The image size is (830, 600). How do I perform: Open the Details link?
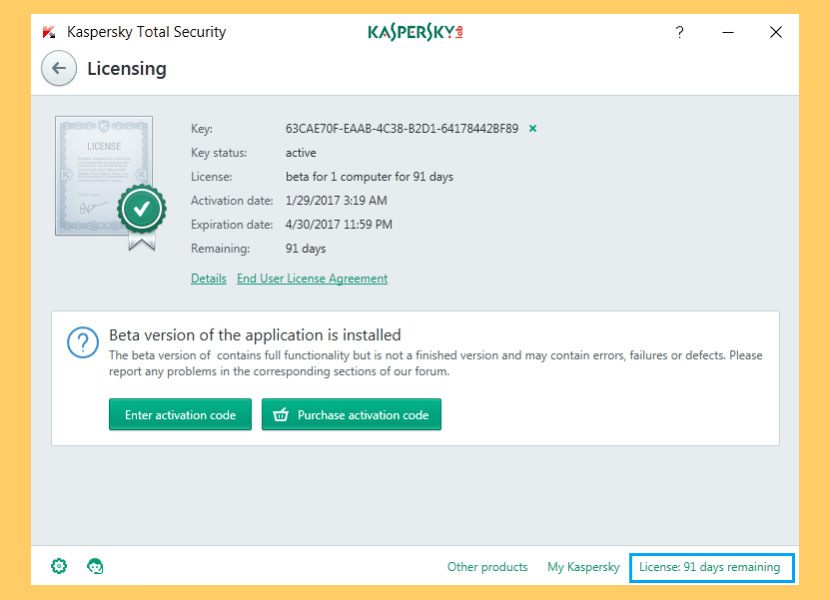[209, 279]
